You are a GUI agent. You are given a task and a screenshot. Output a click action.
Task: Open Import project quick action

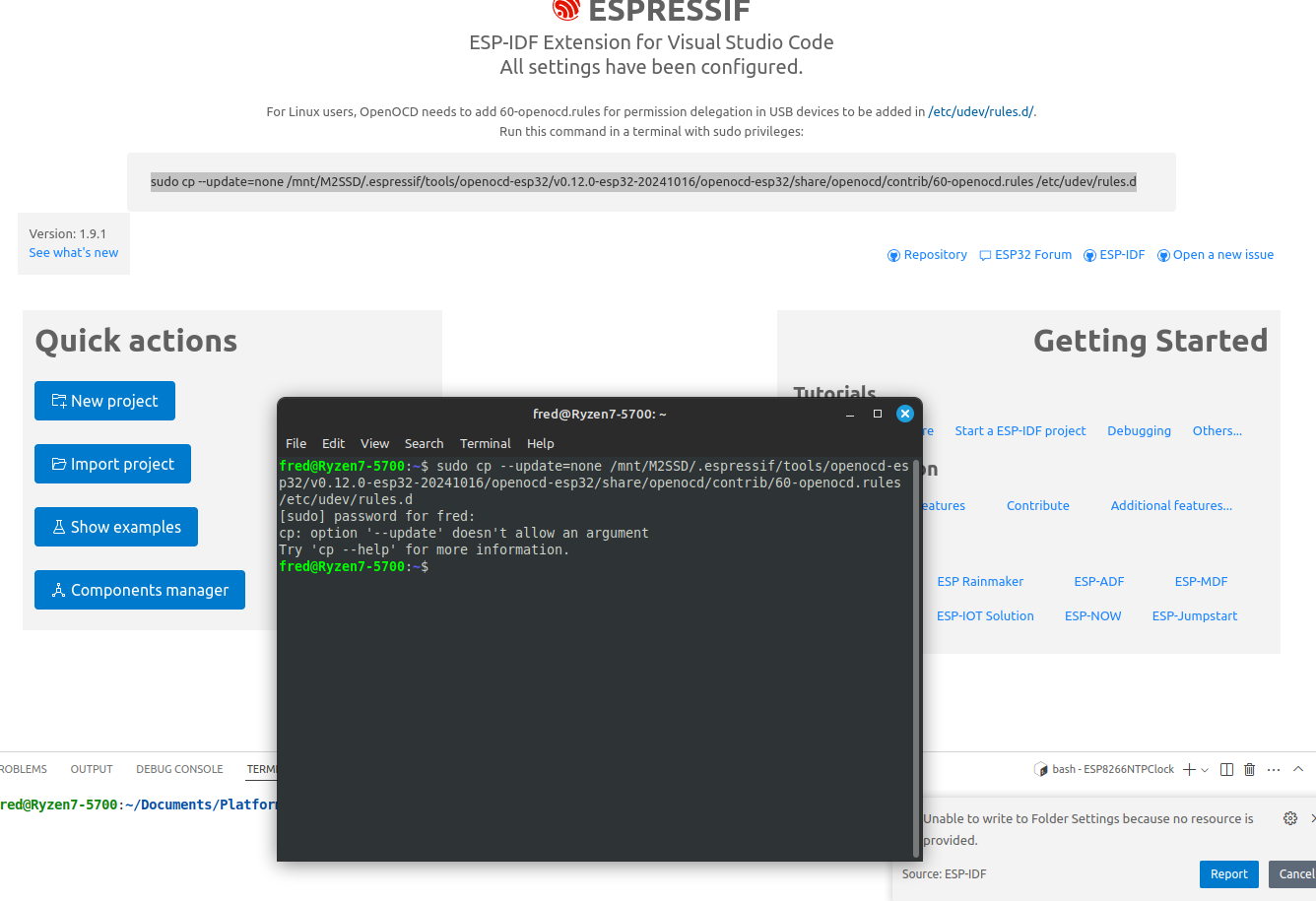tap(112, 464)
